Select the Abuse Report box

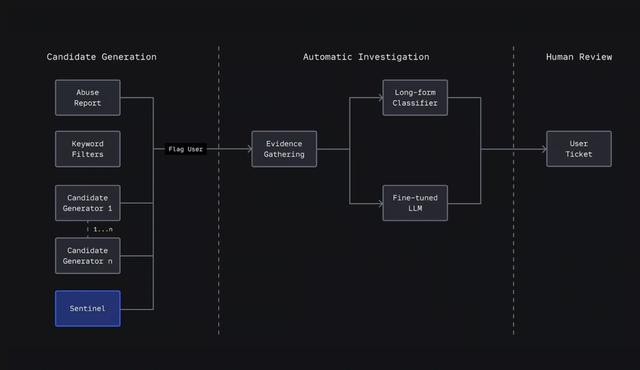(88, 97)
